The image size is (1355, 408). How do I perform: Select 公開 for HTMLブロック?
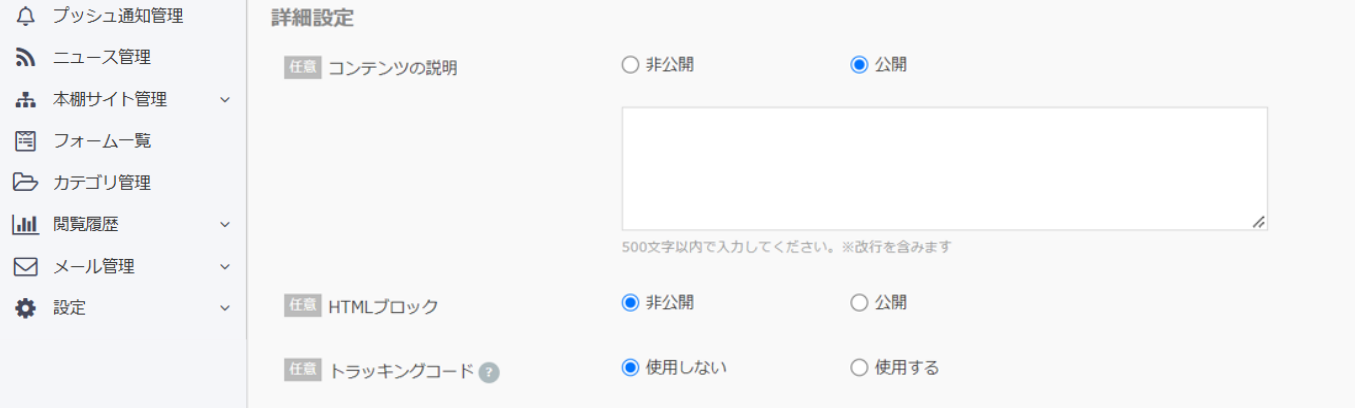(859, 303)
